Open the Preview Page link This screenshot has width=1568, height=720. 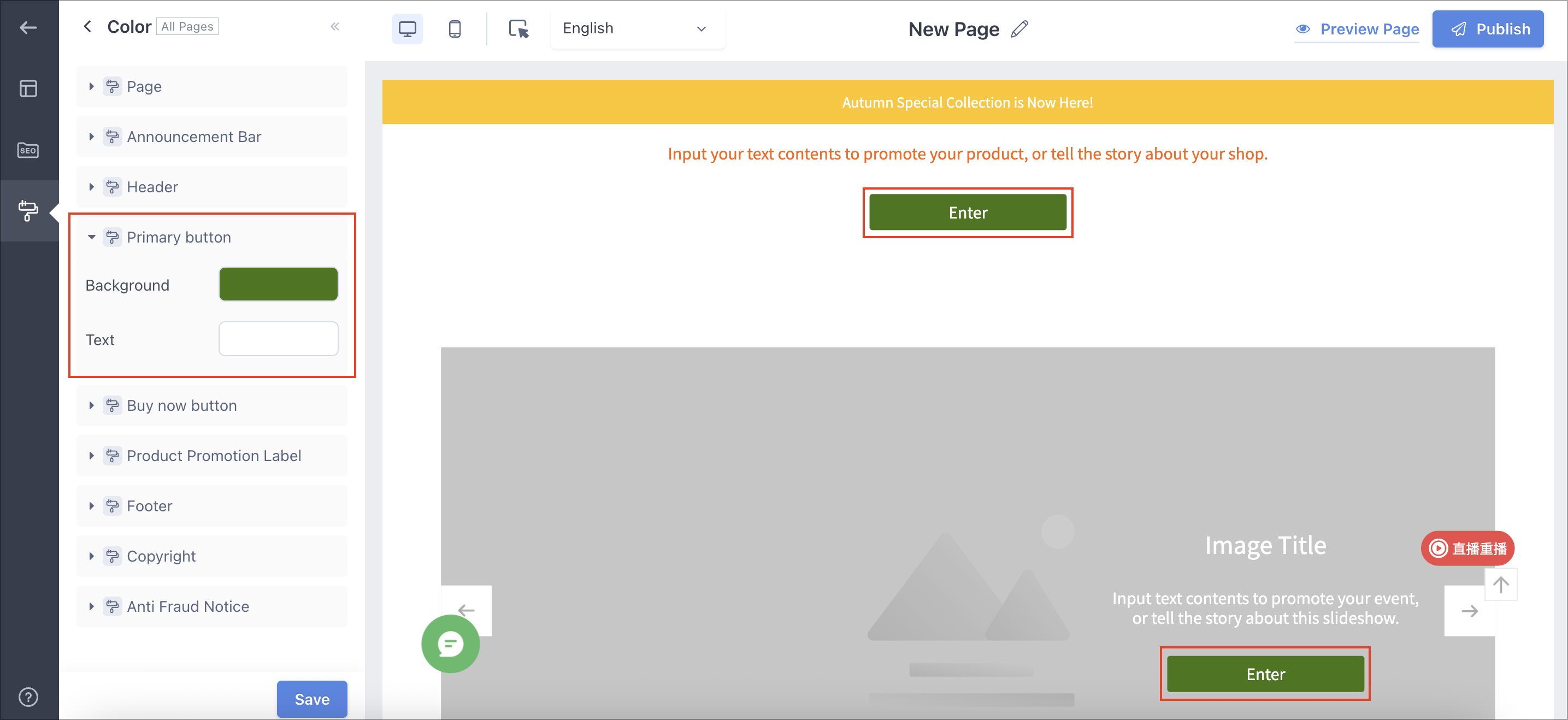(x=1357, y=29)
